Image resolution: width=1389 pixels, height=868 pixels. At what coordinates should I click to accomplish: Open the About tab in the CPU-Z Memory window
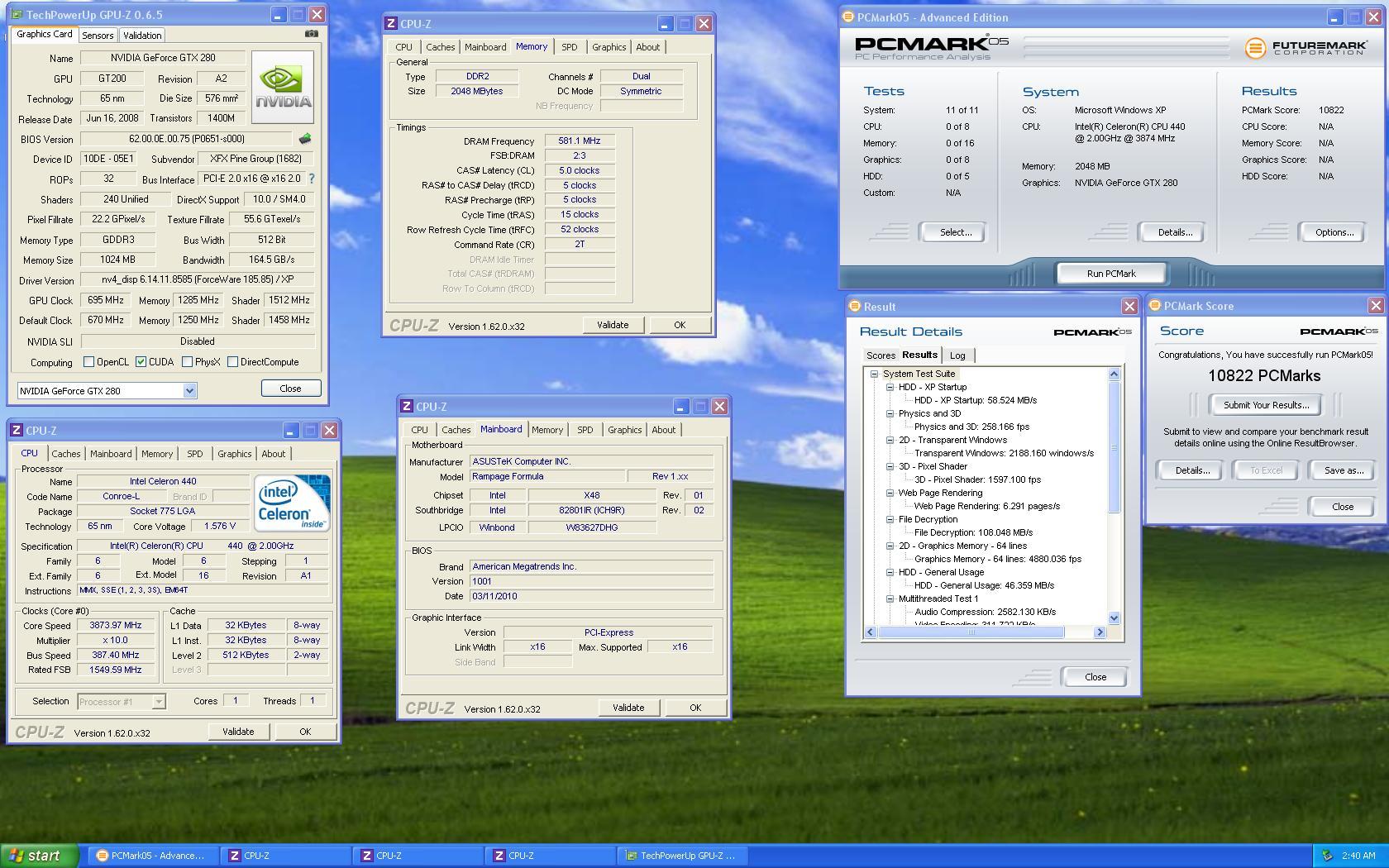tap(648, 47)
